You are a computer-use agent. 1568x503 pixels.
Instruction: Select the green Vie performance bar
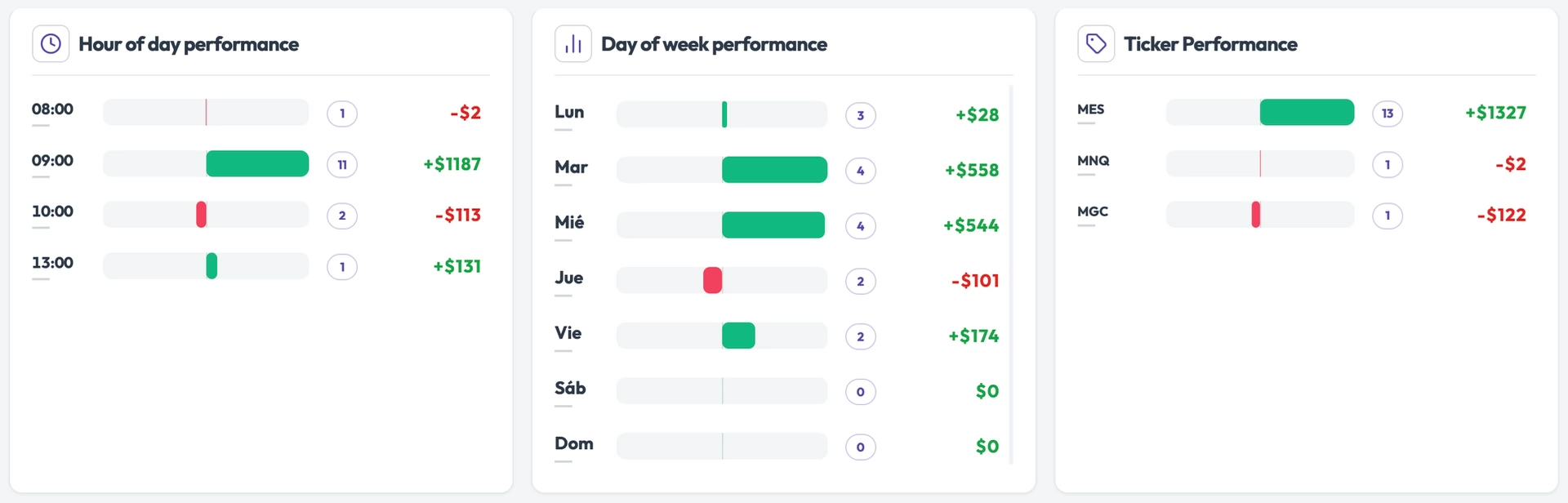tap(738, 336)
